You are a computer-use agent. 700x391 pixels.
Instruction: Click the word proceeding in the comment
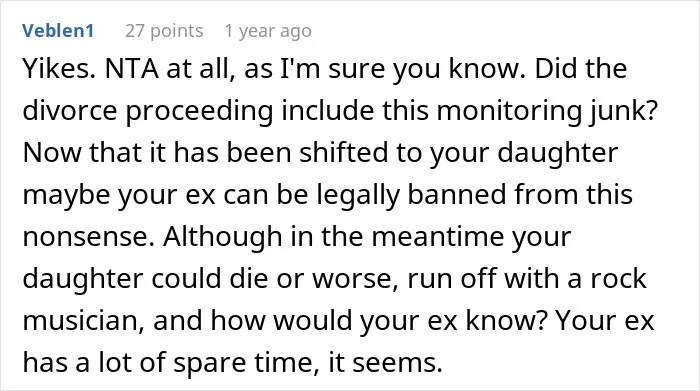click(199, 111)
